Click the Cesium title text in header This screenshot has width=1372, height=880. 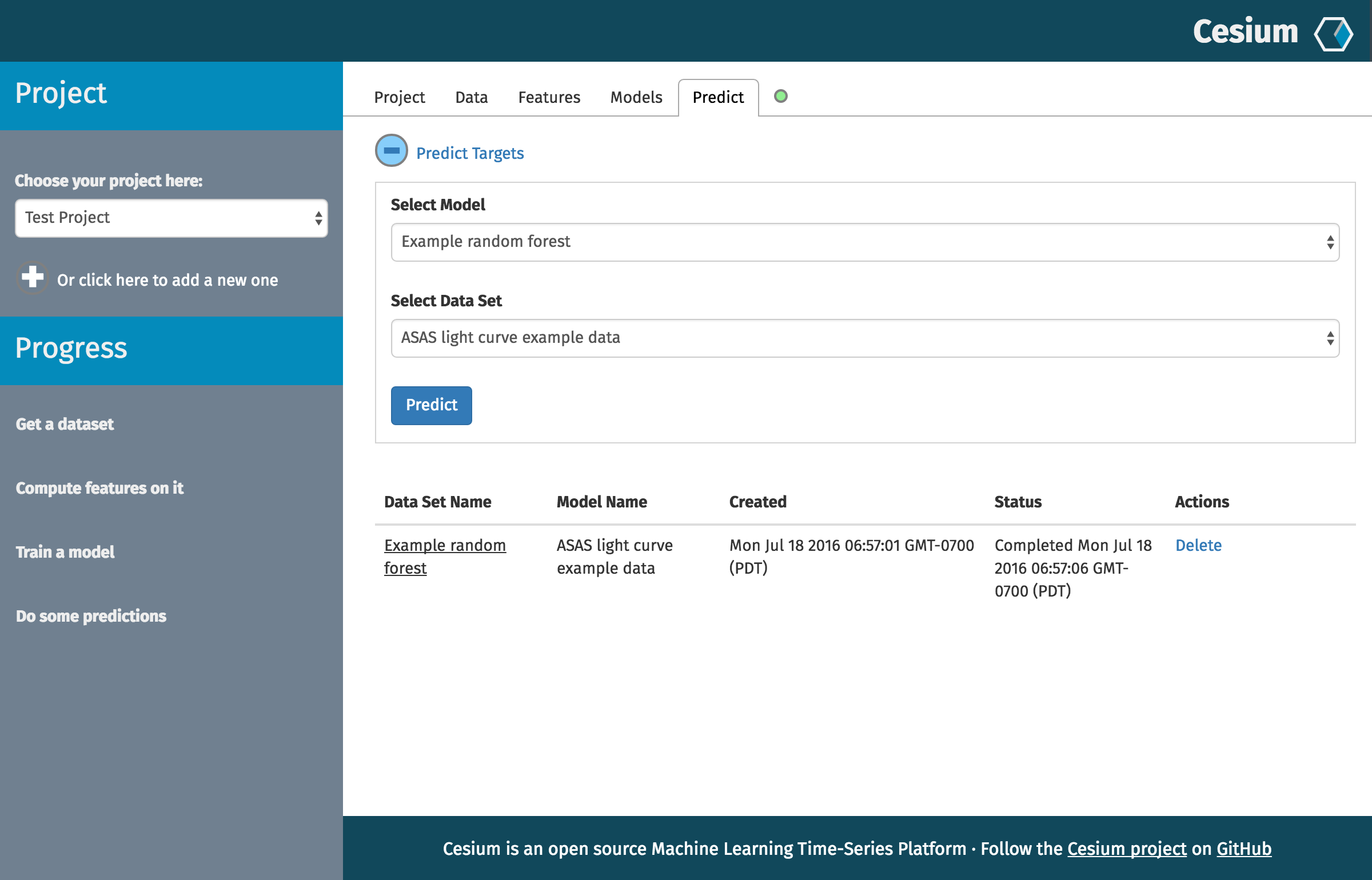click(1245, 32)
